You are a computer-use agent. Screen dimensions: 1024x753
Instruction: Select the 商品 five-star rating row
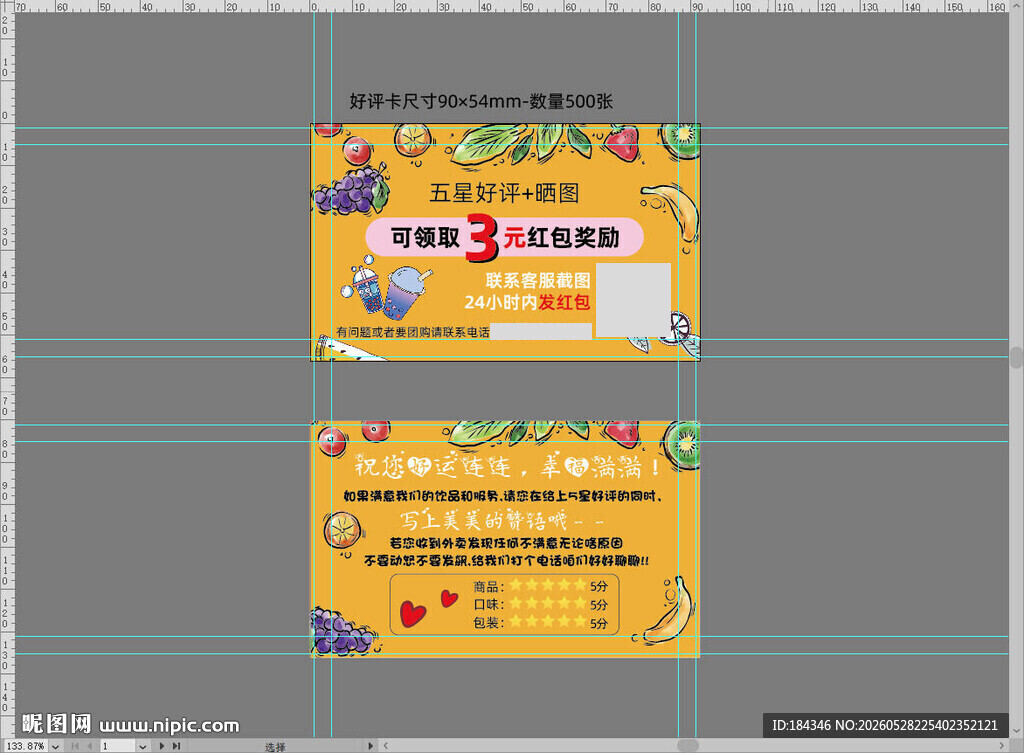coord(540,586)
